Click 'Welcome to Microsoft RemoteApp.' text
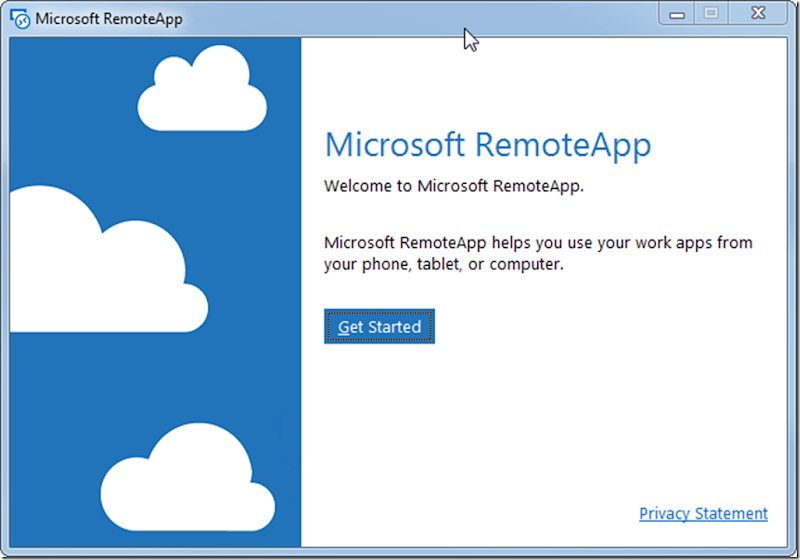 454,186
